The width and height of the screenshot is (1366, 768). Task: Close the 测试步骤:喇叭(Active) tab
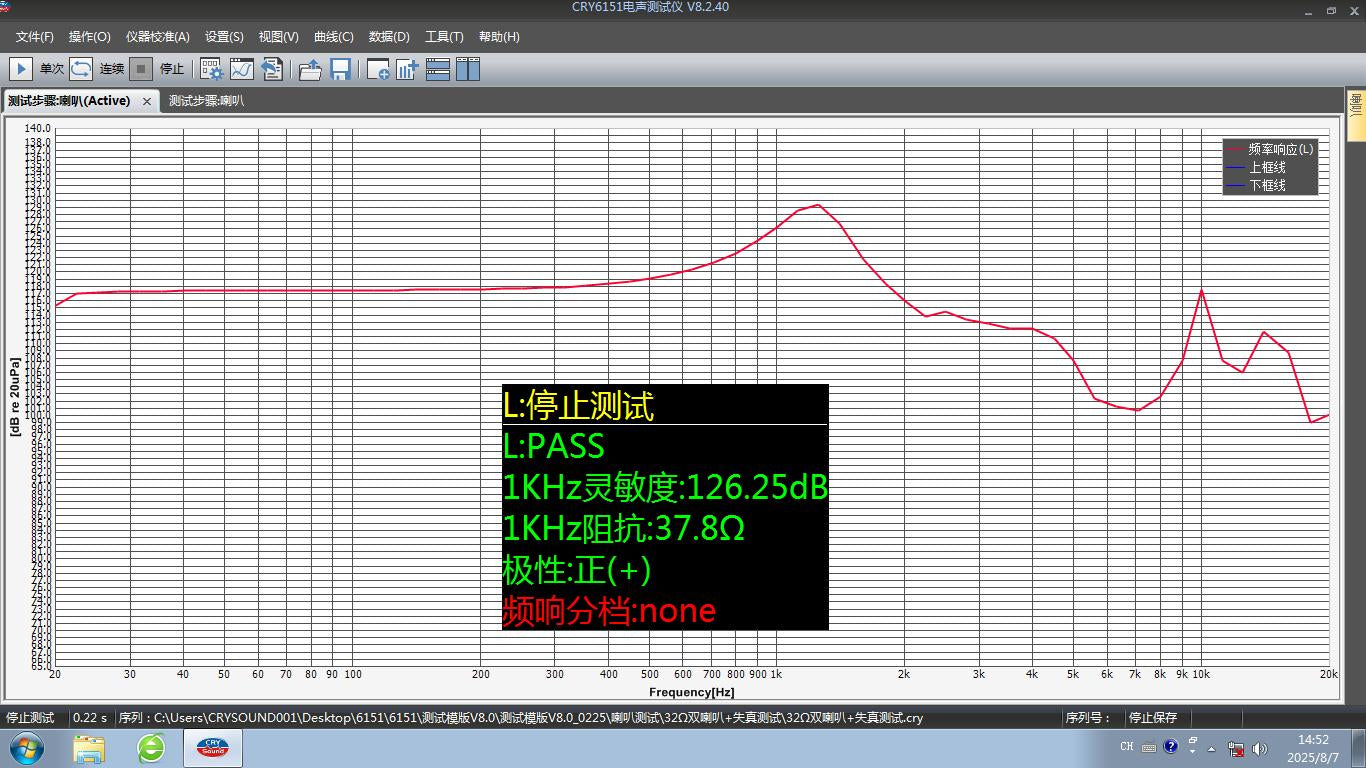[147, 101]
